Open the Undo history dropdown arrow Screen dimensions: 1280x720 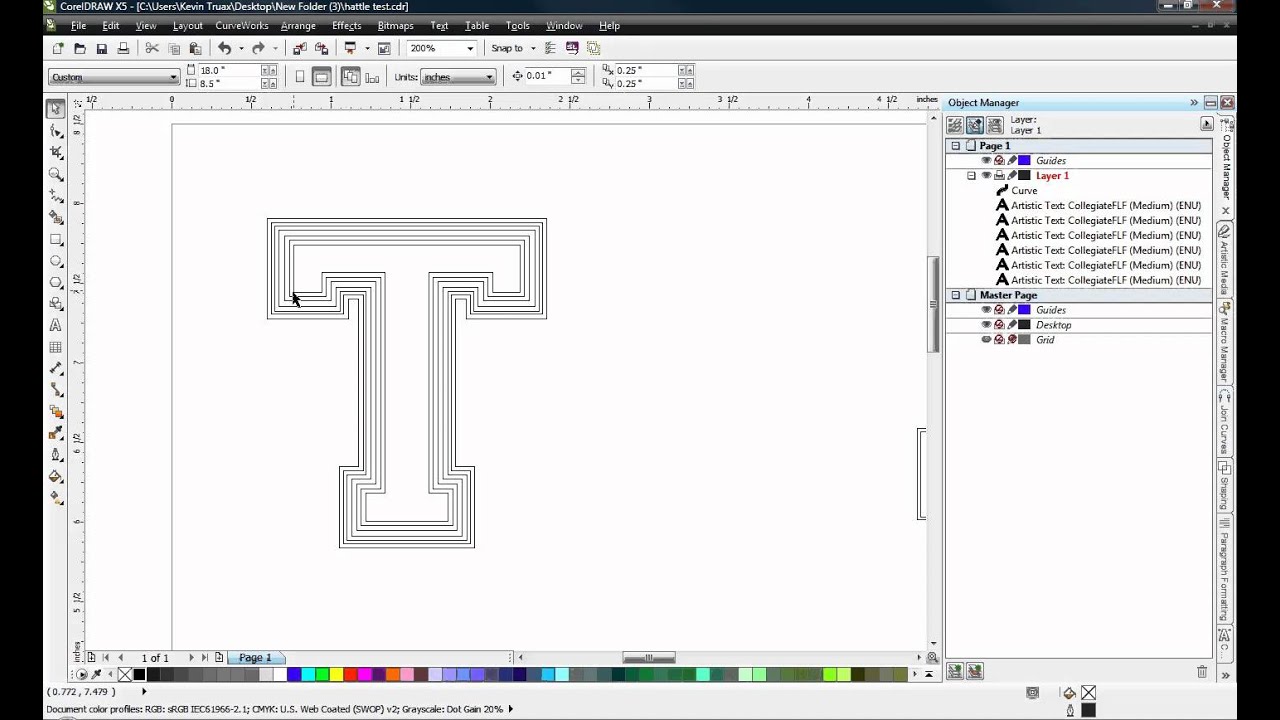241,48
